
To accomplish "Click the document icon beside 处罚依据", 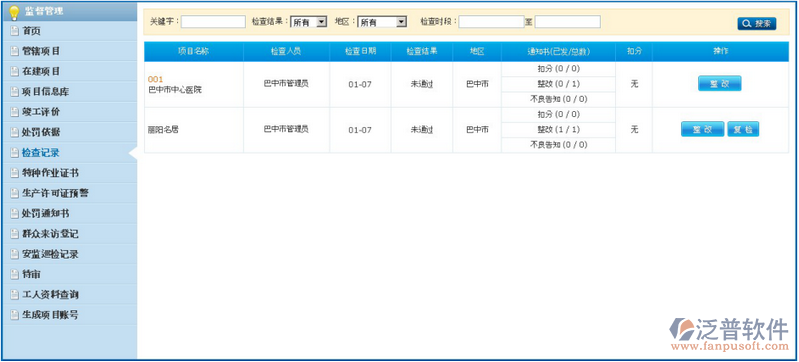I will coord(14,133).
